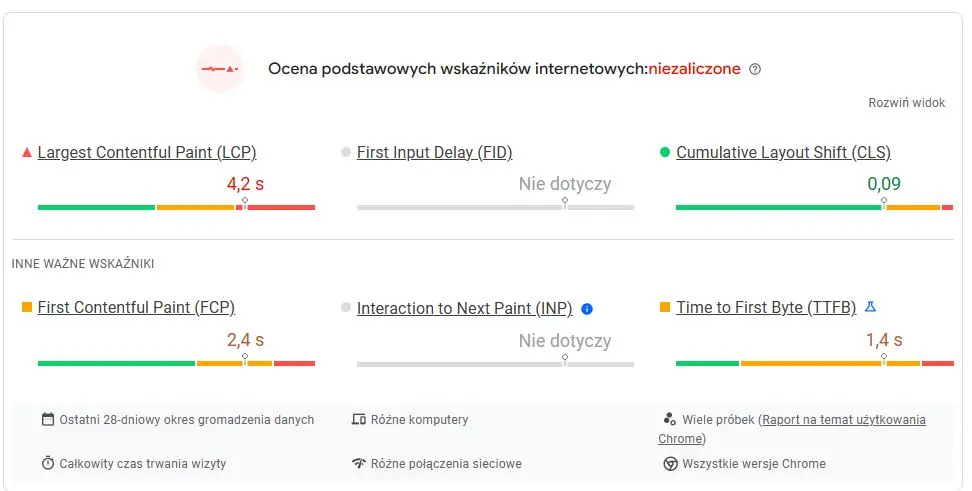
Task: Open Interaction to Next Paint (INP) link
Action: pos(465,309)
